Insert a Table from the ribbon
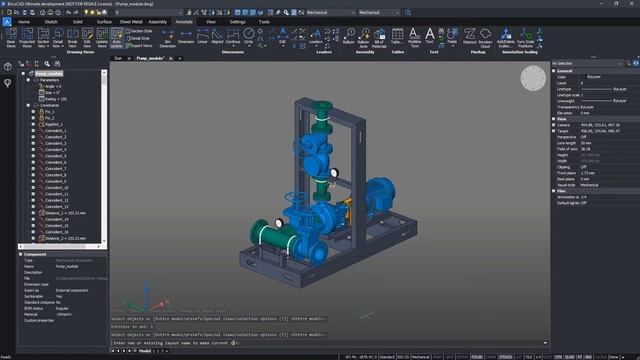The height and width of the screenshot is (360, 640). [397, 37]
